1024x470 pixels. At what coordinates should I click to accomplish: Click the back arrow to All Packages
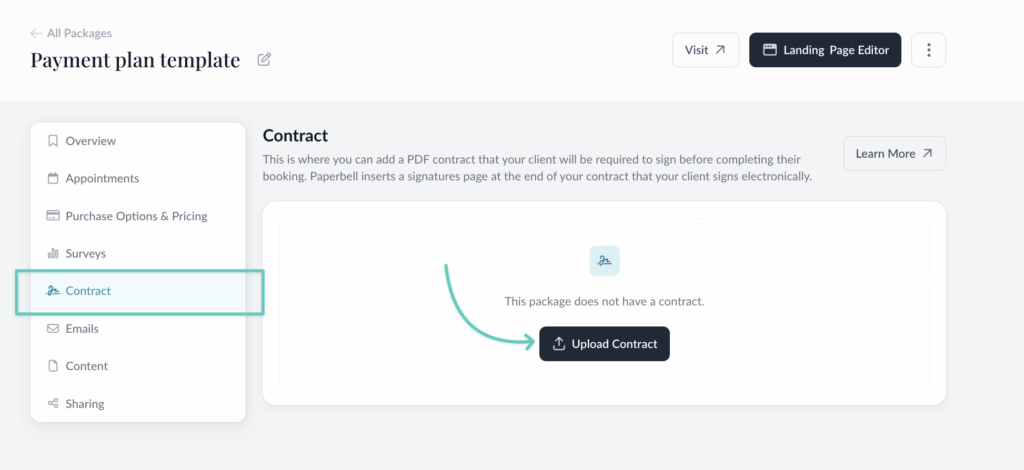36,33
